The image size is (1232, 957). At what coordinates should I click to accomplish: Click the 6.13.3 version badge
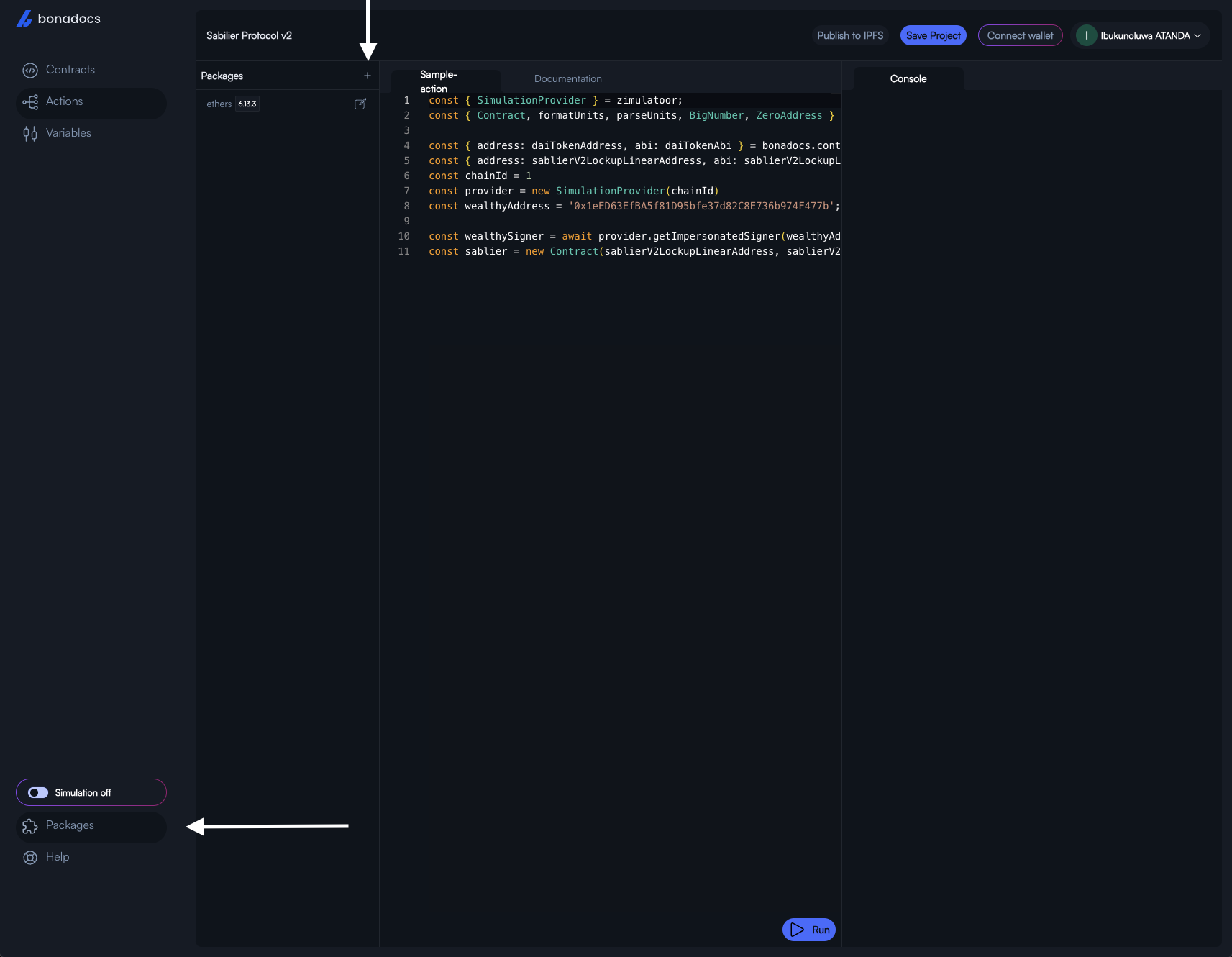[x=247, y=104]
